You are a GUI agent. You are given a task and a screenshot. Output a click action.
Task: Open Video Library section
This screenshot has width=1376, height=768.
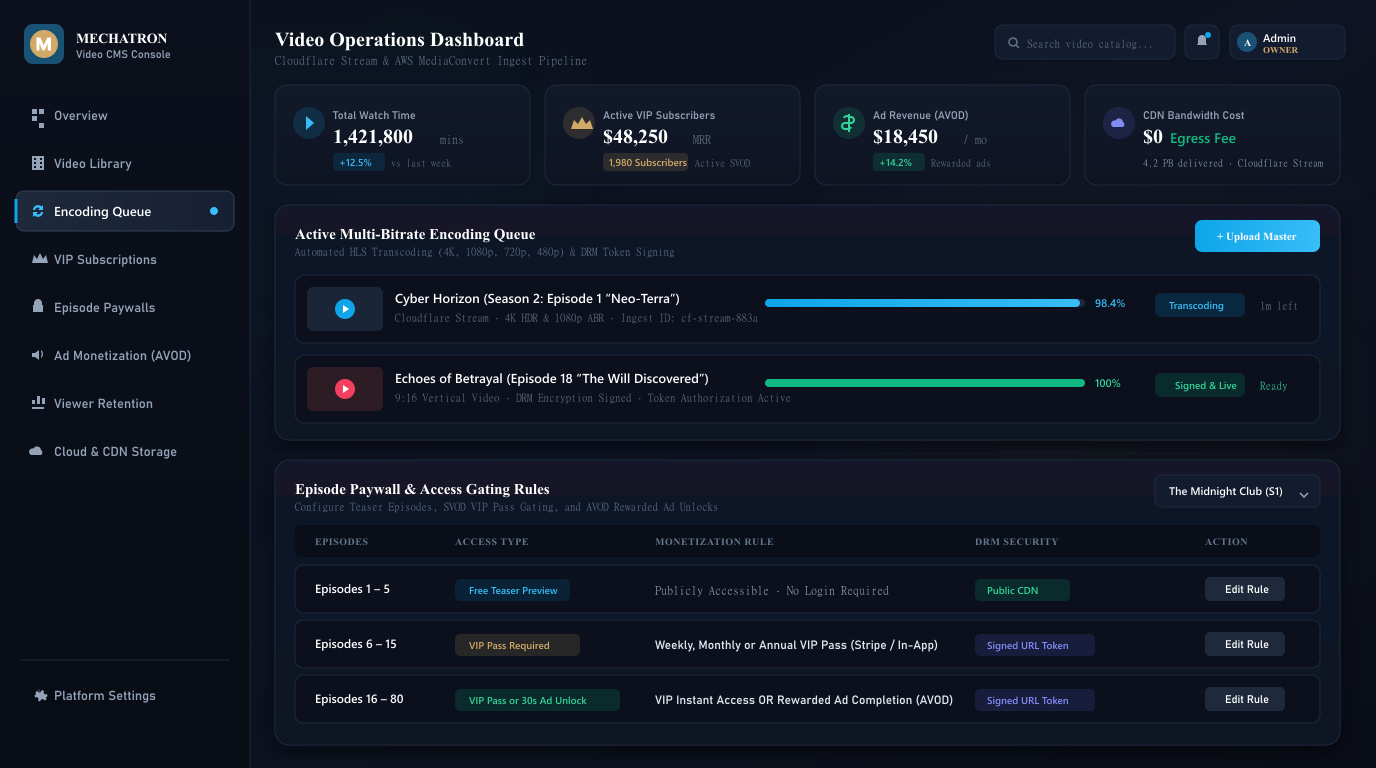click(x=125, y=163)
